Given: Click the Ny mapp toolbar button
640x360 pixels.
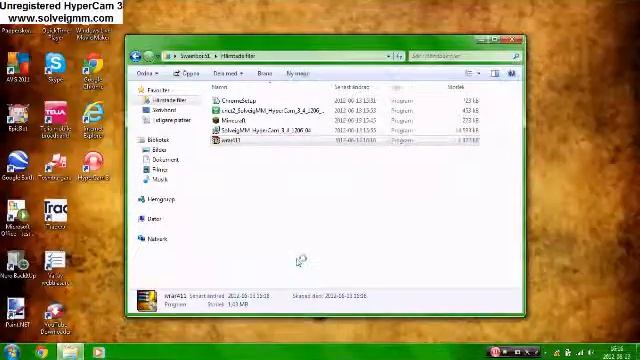Looking at the screenshot, I should [298, 73].
